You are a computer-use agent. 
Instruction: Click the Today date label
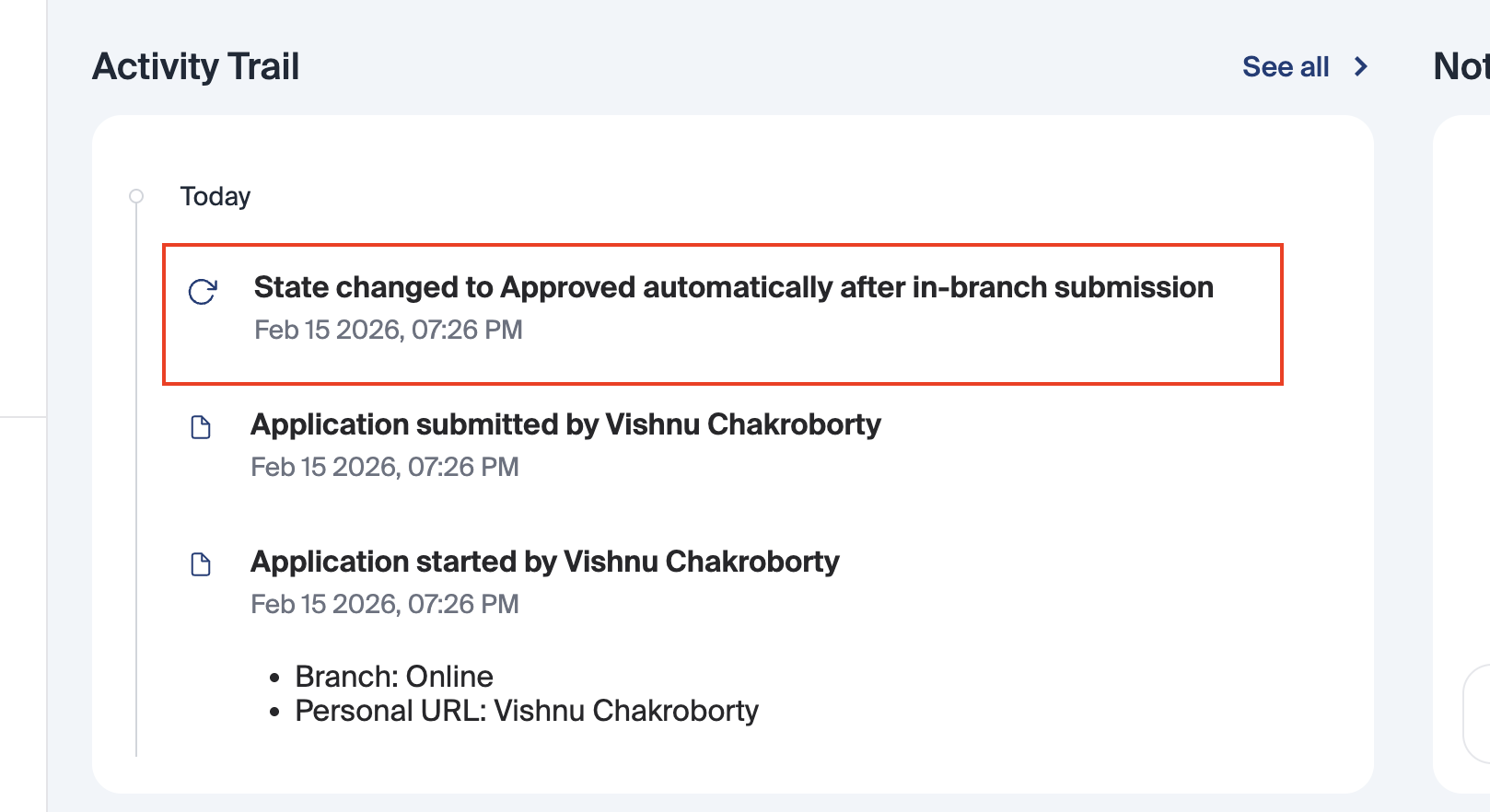[x=215, y=196]
